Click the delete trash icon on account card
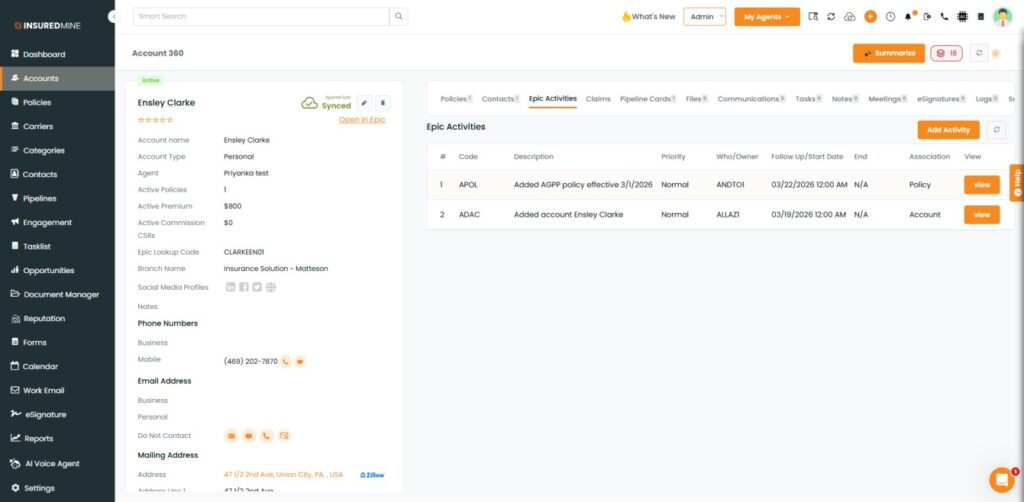 click(x=383, y=103)
